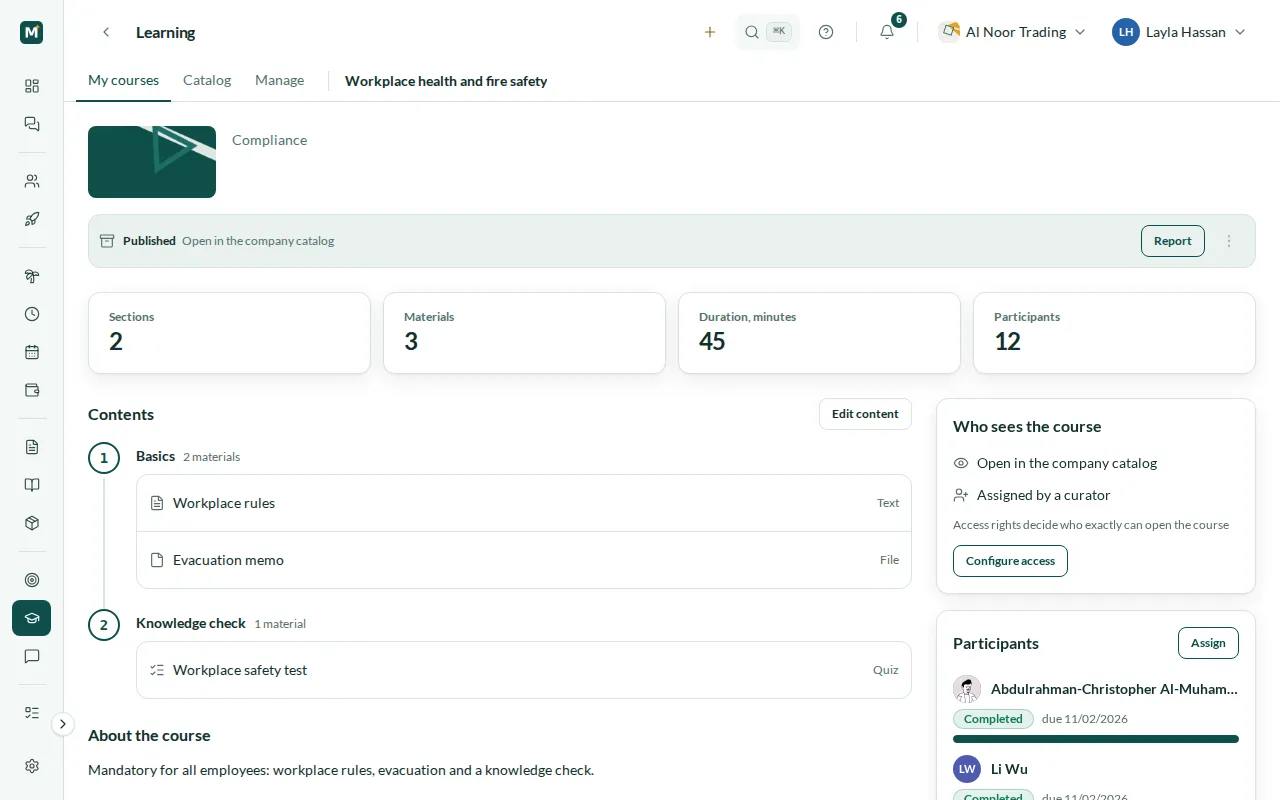Switch to the Manage tab

(279, 80)
